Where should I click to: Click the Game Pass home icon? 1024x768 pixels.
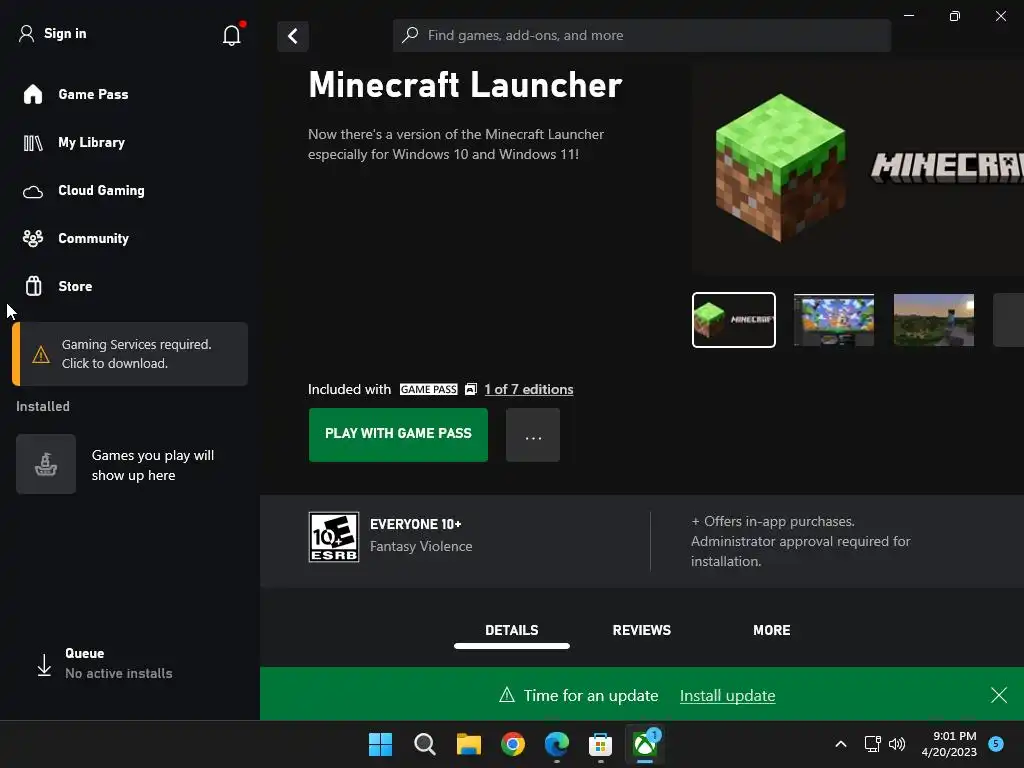[33, 94]
